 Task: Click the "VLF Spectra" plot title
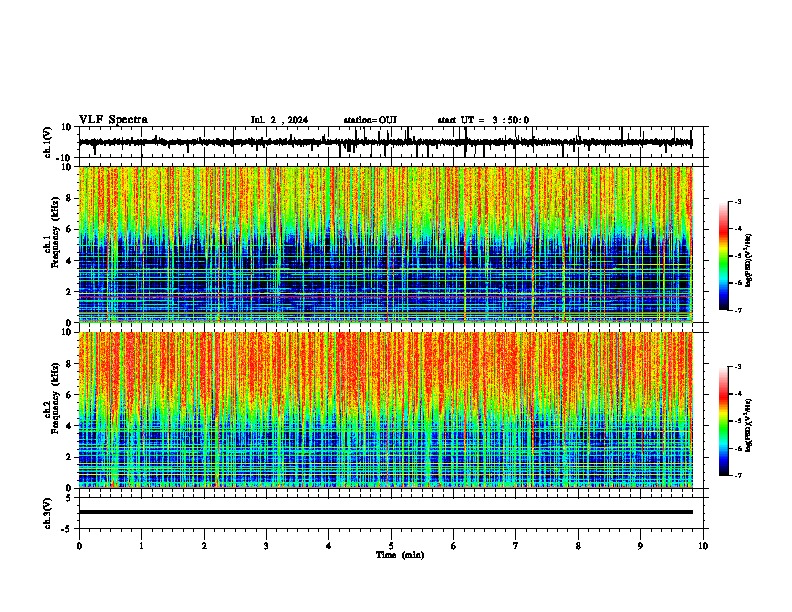(x=113, y=120)
